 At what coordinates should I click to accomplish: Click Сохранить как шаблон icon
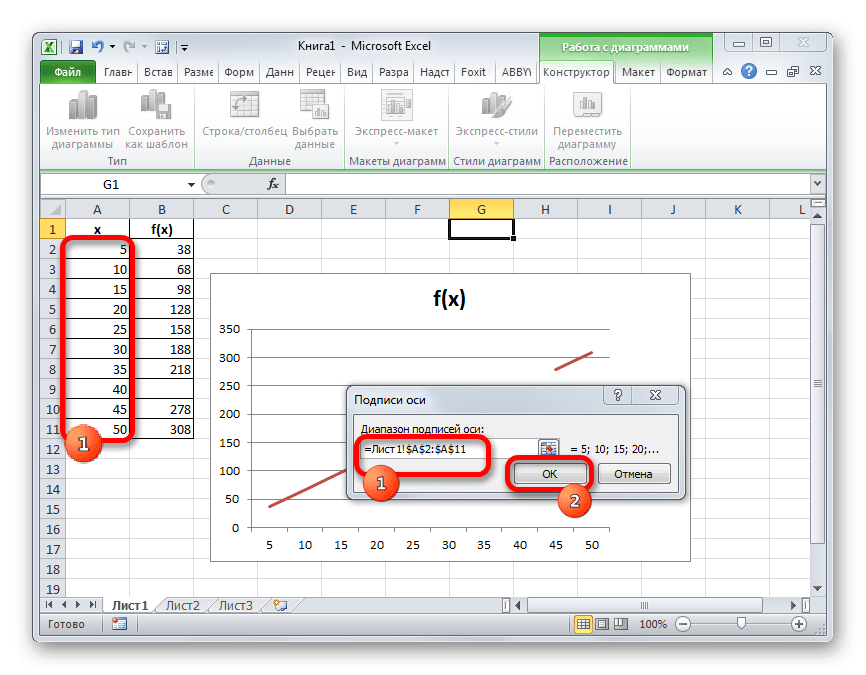coord(156,104)
